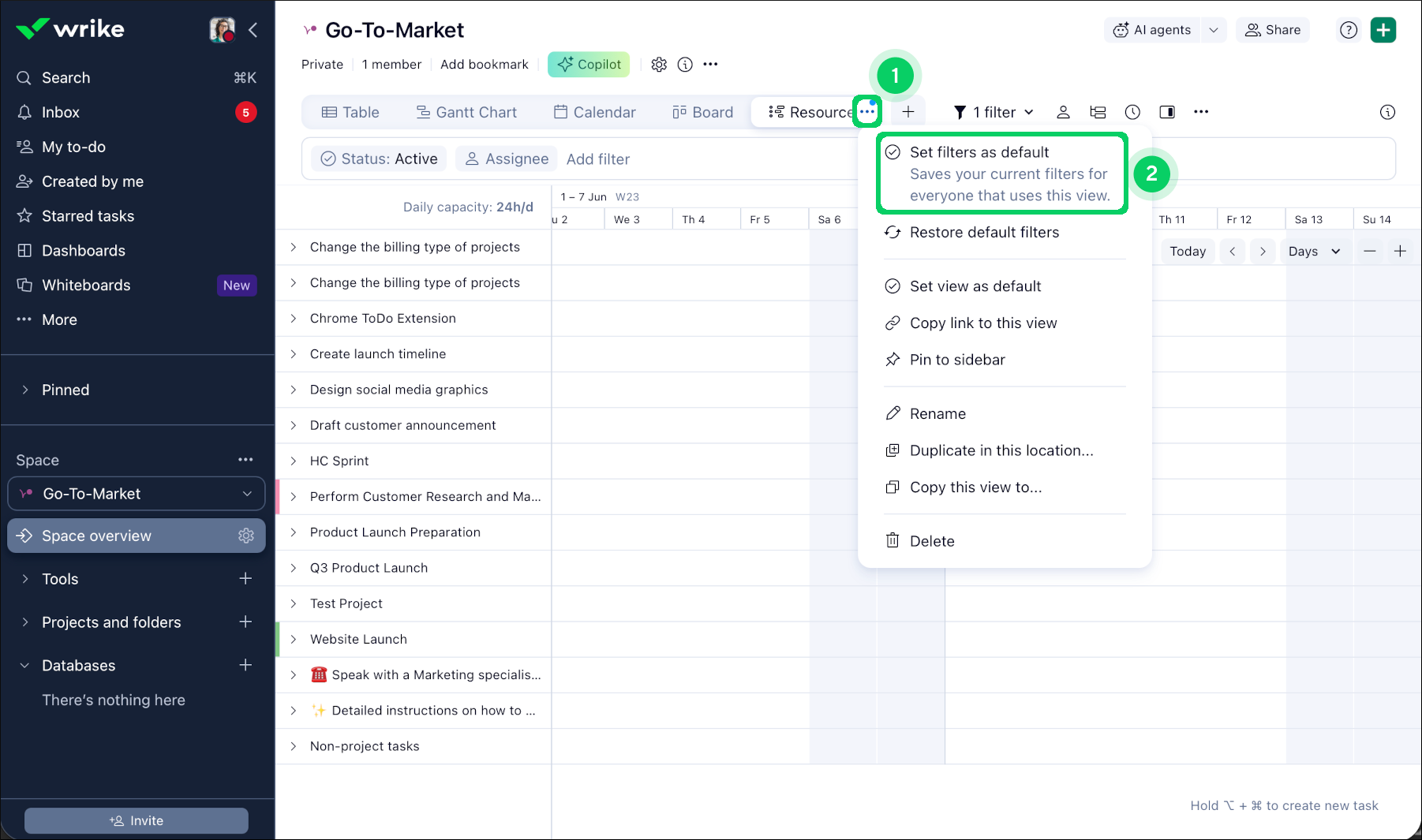Switch to the Gantt Chart tab

click(x=466, y=112)
